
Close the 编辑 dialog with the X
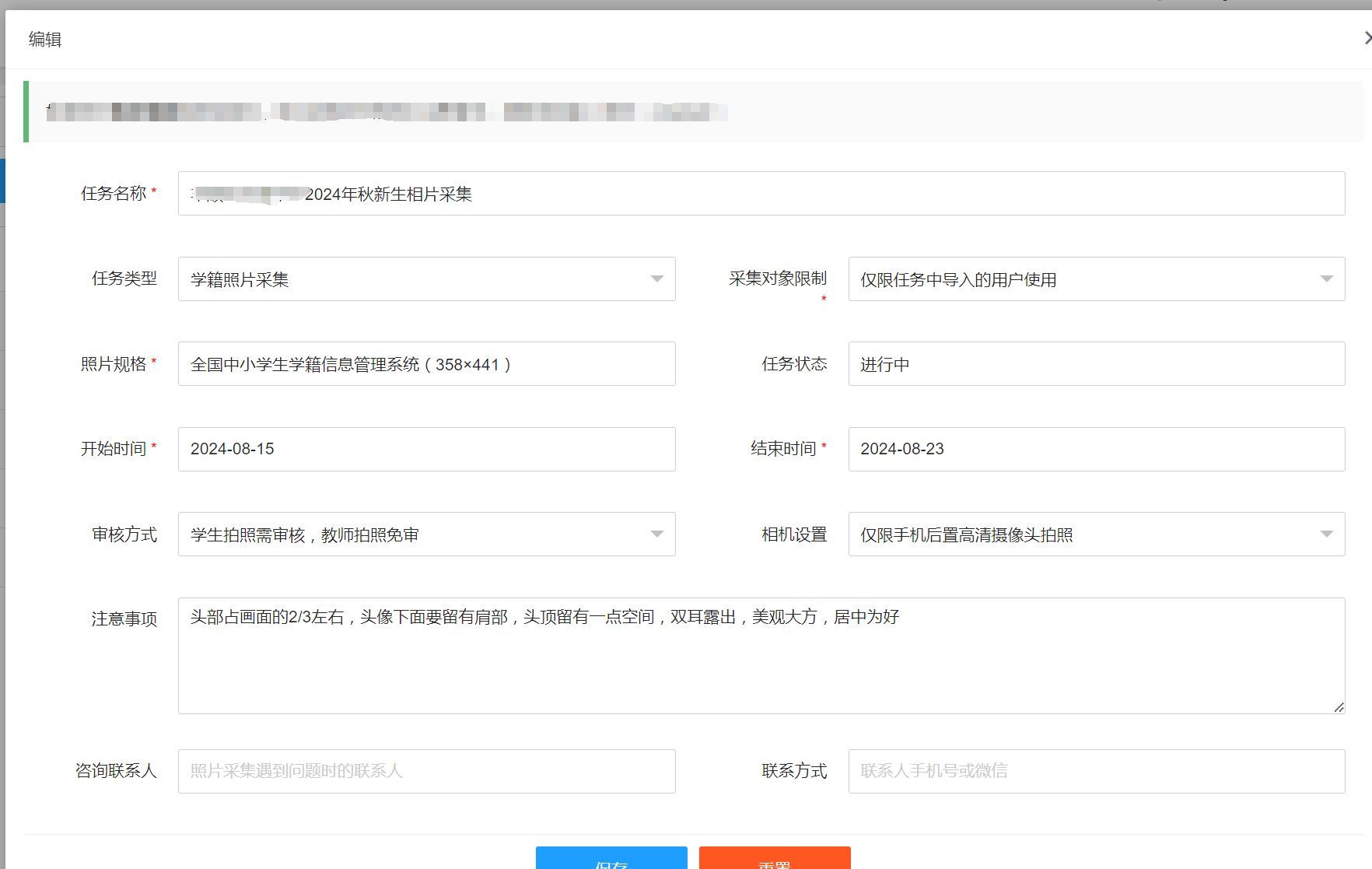1367,38
